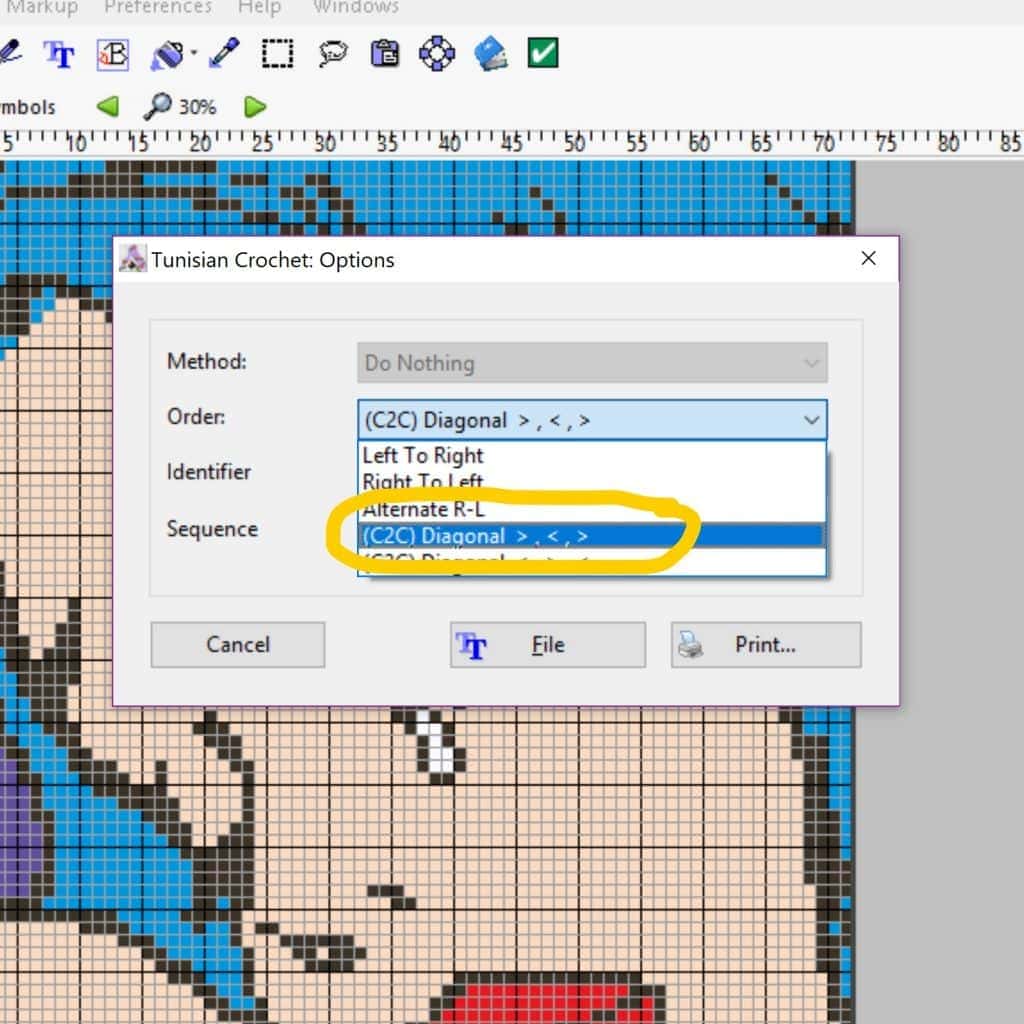Activate the dashed rectangle selection tool
The height and width of the screenshot is (1024, 1024).
278,54
